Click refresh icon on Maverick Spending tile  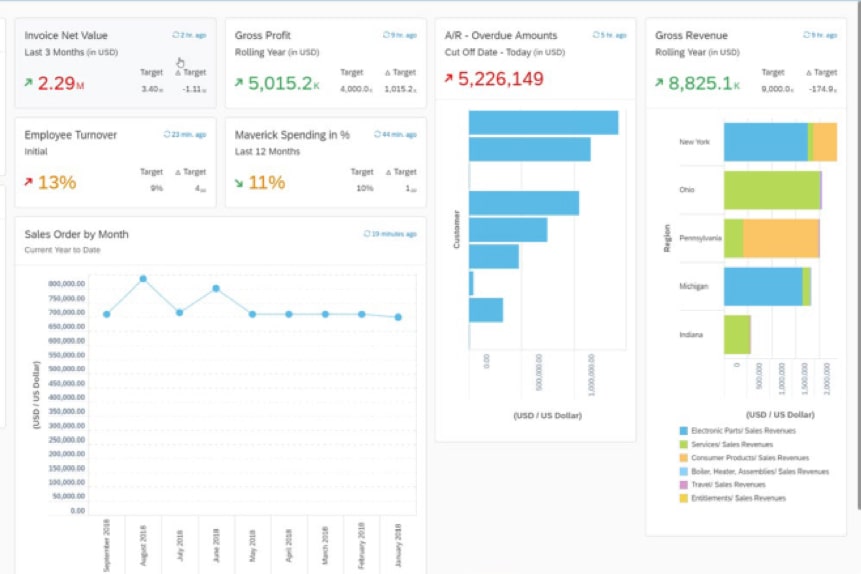[377, 134]
